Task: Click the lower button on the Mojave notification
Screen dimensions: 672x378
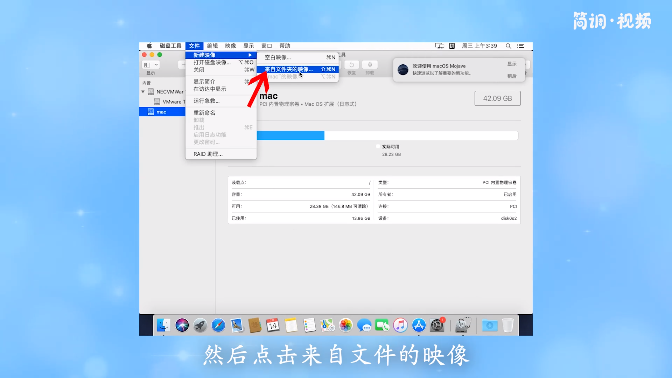Action: click(x=512, y=76)
